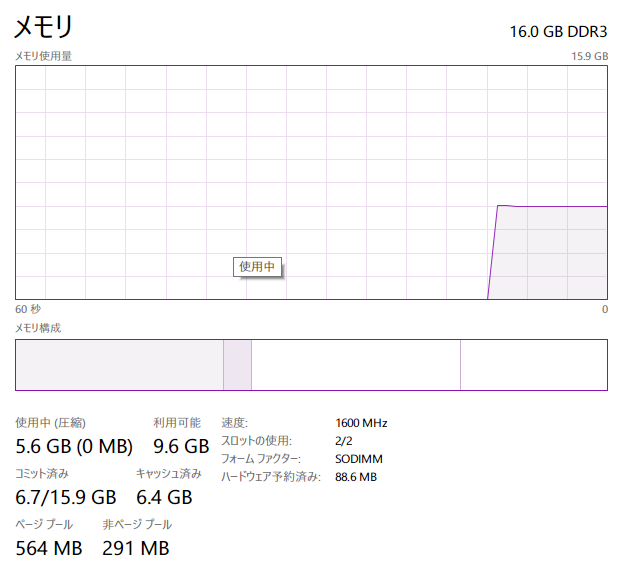Click the 6.4 GB cached value

tap(164, 497)
